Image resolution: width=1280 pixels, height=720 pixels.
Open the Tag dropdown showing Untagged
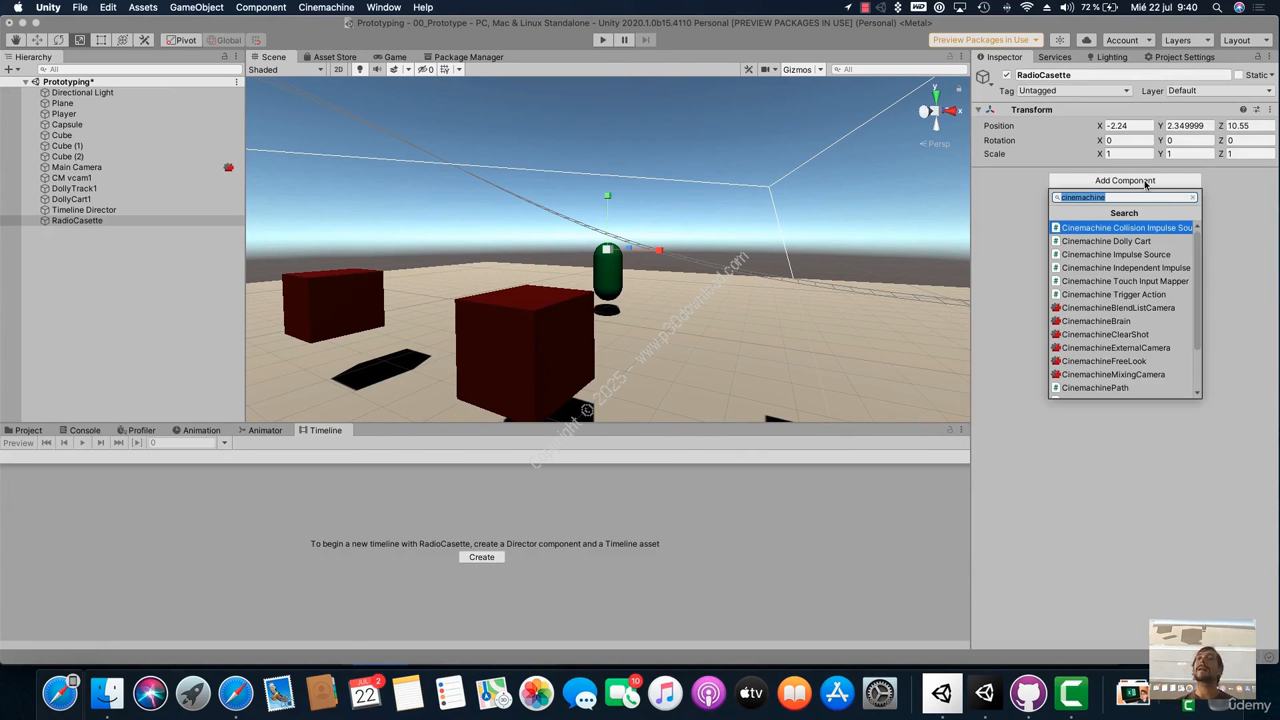[x=1073, y=91]
